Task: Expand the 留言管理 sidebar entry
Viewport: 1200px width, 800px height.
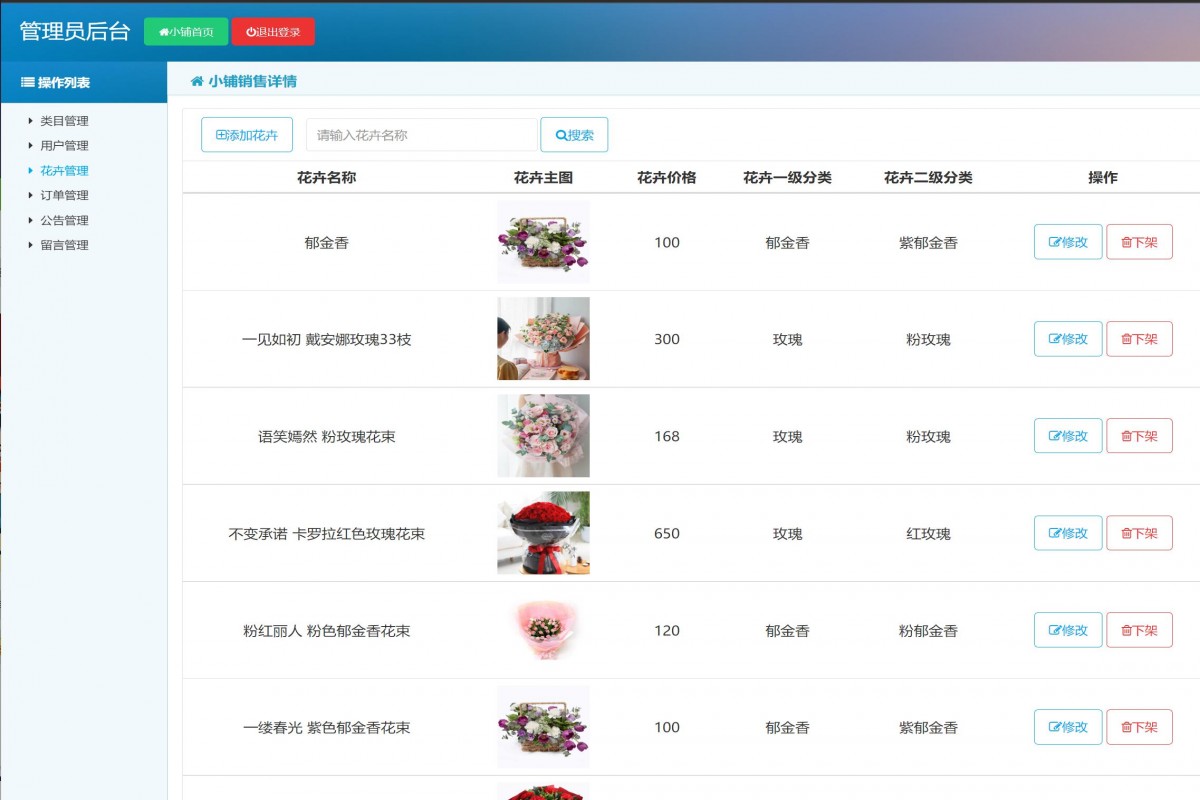Action: (62, 245)
